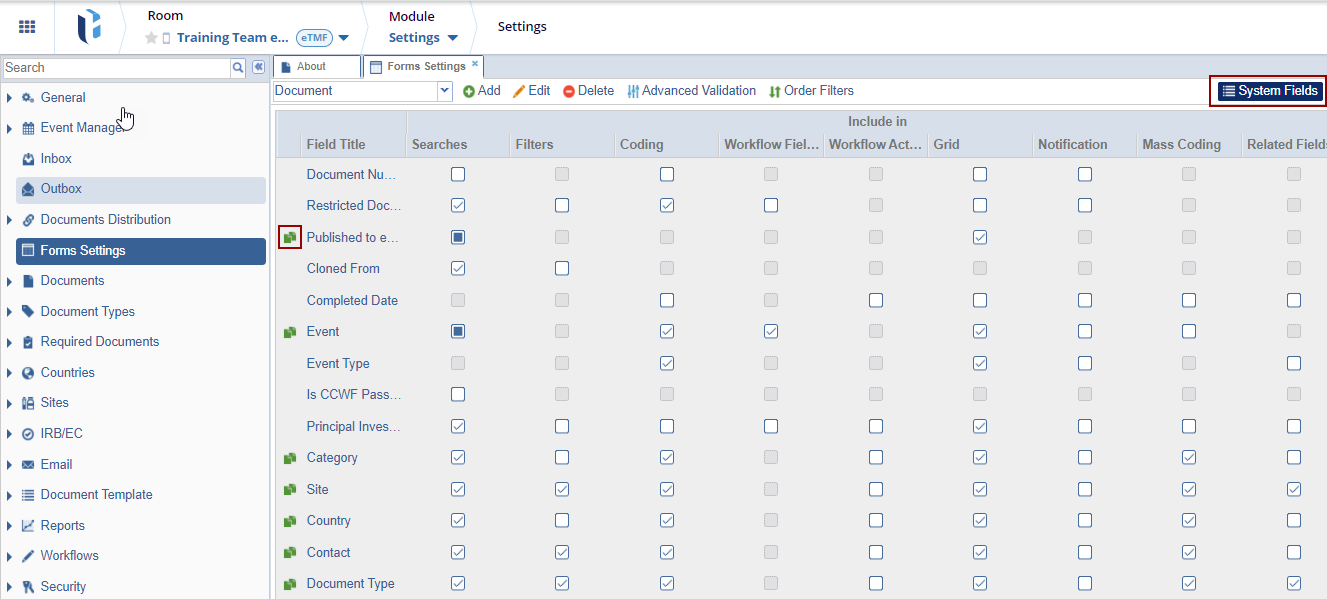
Task: Click into the sidebar Search field
Action: click(116, 68)
